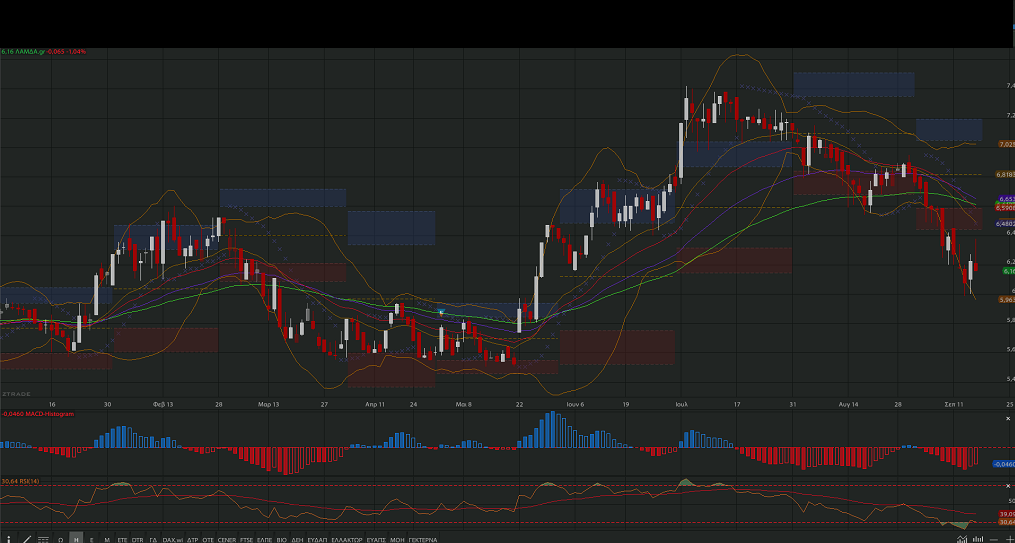Click the MACD-Histogram indicator label
1015x543 pixels.
(x=47, y=414)
